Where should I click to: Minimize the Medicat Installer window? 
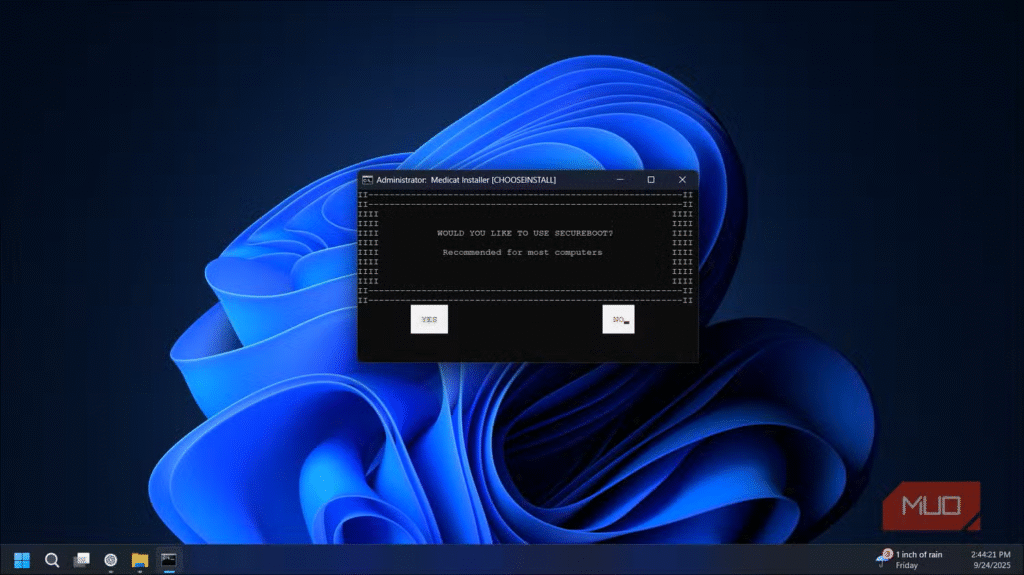coord(620,180)
